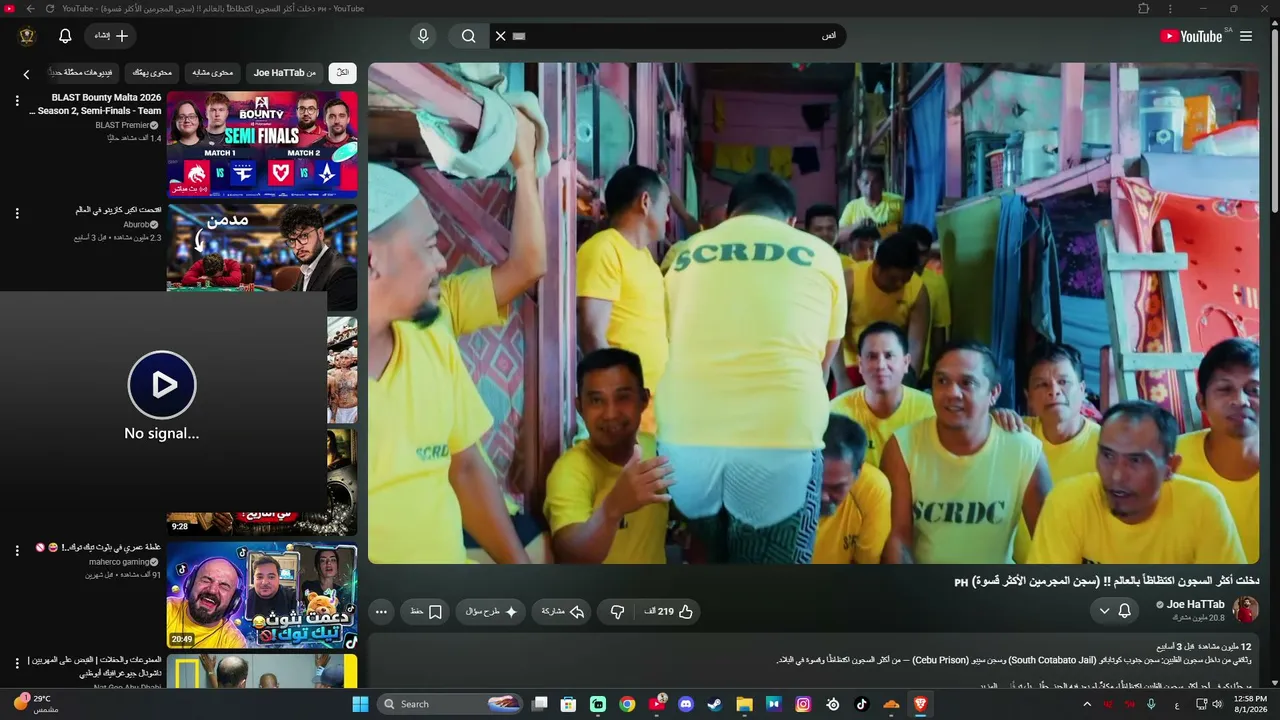
Task: Play the 'No signal...' mini player overlay
Action: click(x=162, y=384)
